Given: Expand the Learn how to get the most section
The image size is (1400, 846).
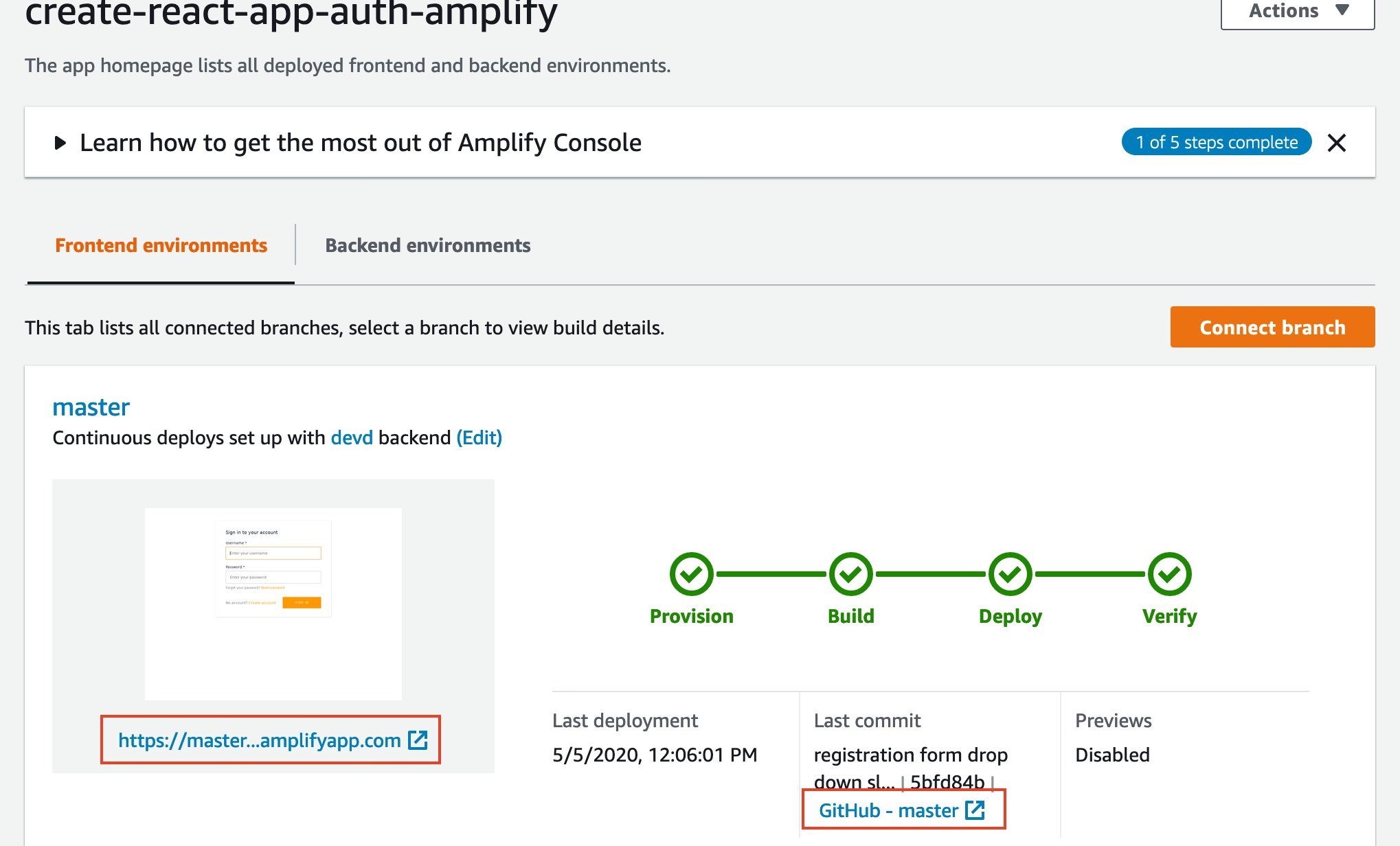Looking at the screenshot, I should point(60,143).
